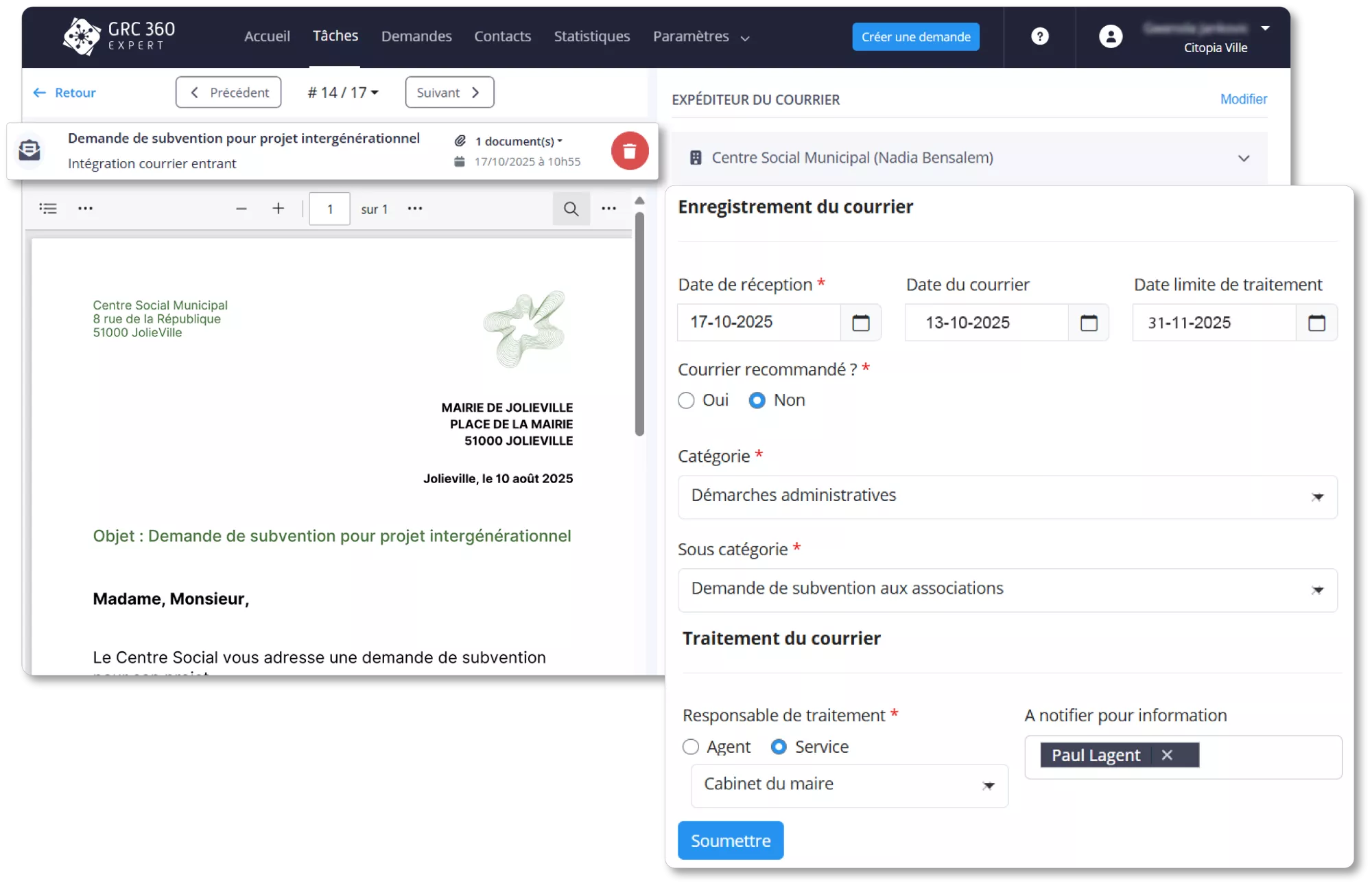Image resolution: width=1372 pixels, height=886 pixels.
Task: Expand the Catégorie dropdown Démarches administratives
Action: tap(1316, 497)
